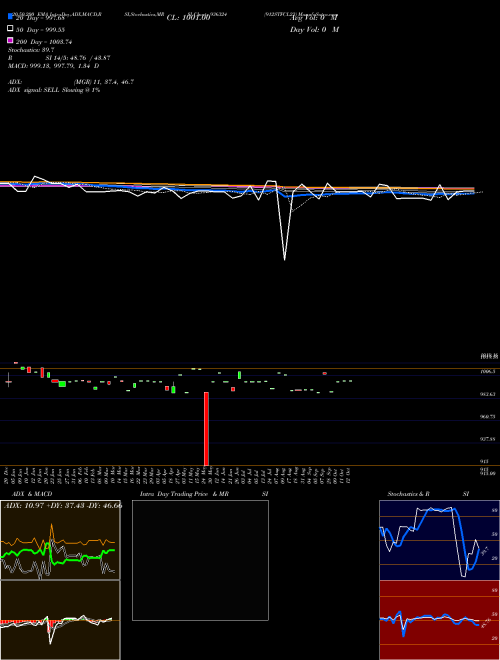Click the 937.88 price axis label

coord(488,439)
